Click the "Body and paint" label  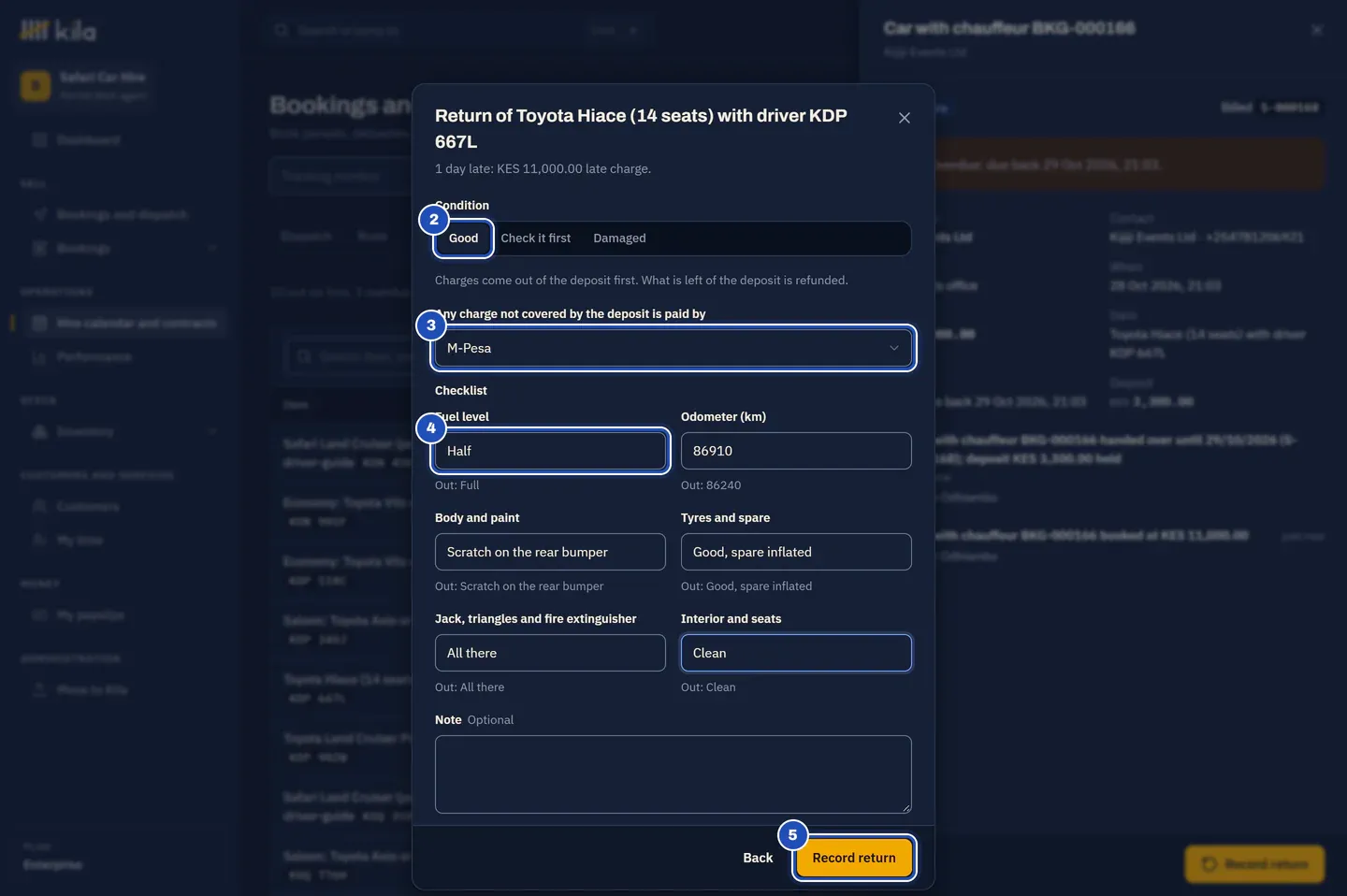pyautogui.click(x=477, y=518)
